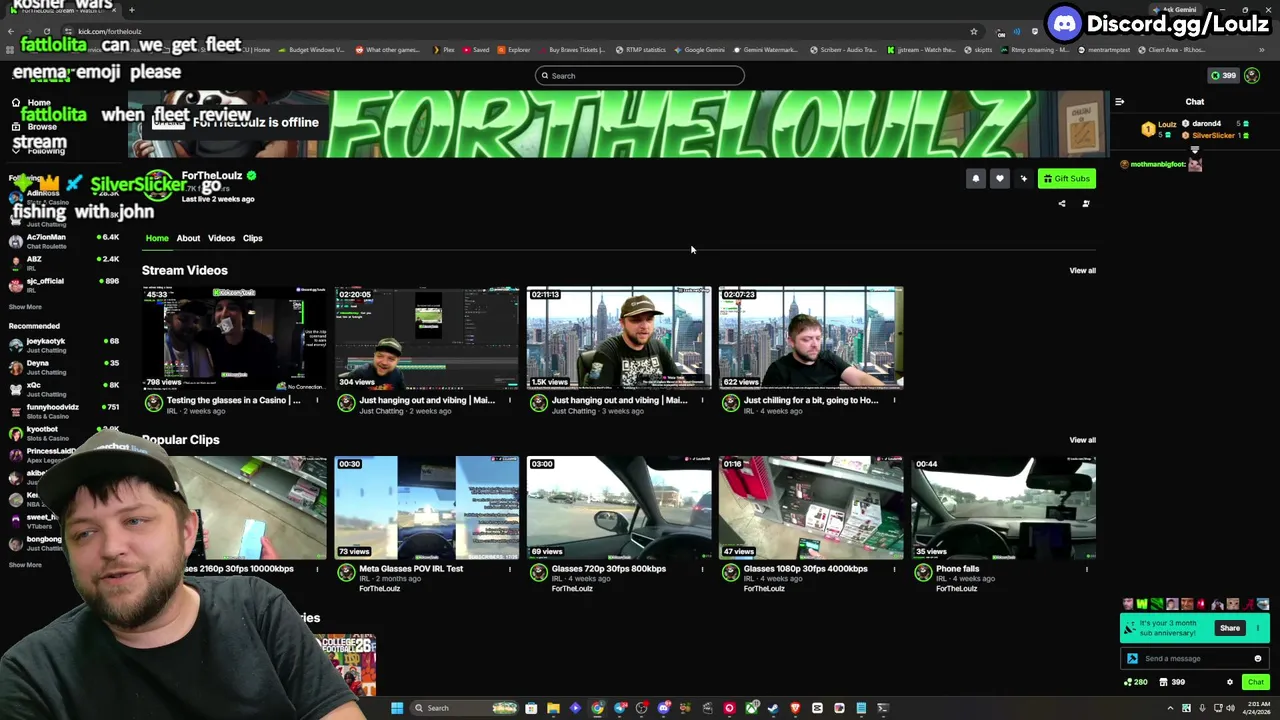Click the share icon below Gift Subs

(1062, 204)
